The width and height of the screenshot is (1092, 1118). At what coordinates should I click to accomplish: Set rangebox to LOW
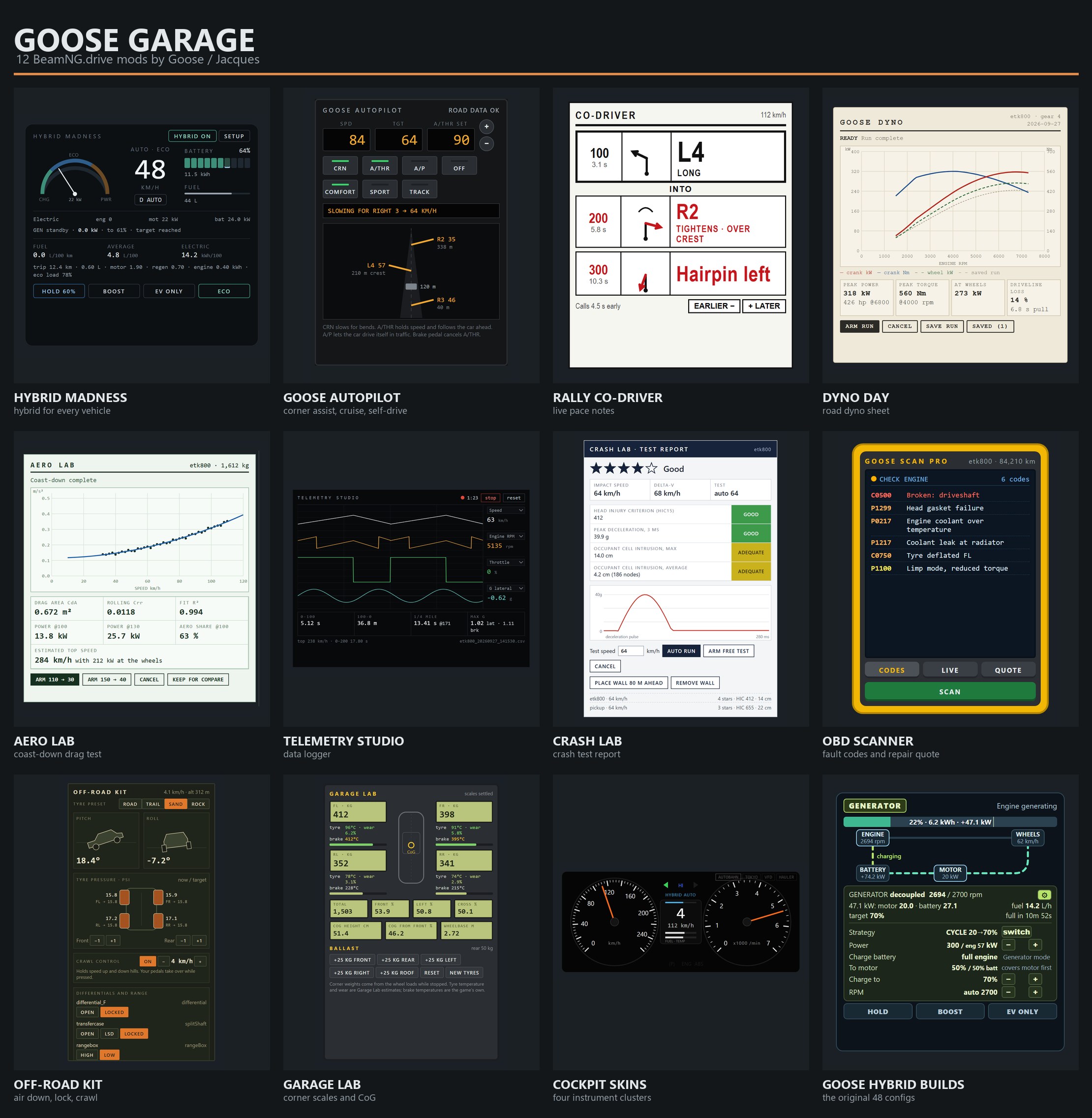pos(110,1055)
